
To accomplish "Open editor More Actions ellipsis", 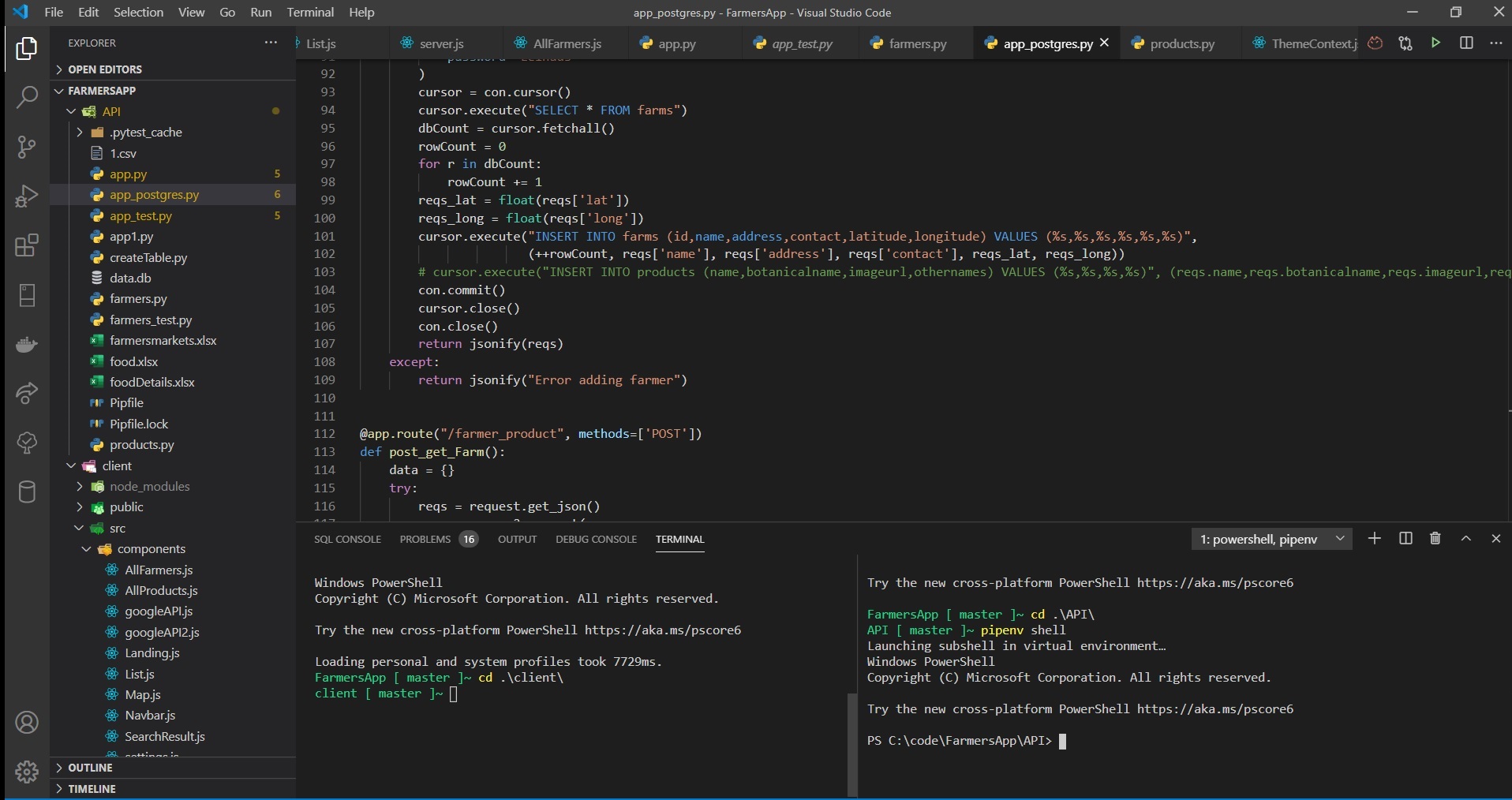I will (1496, 43).
